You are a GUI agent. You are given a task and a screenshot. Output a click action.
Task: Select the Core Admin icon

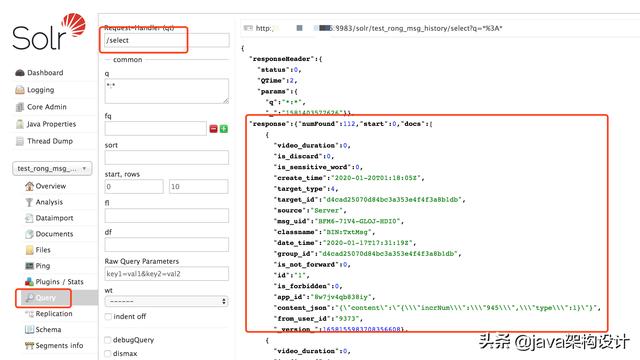click(x=20, y=107)
